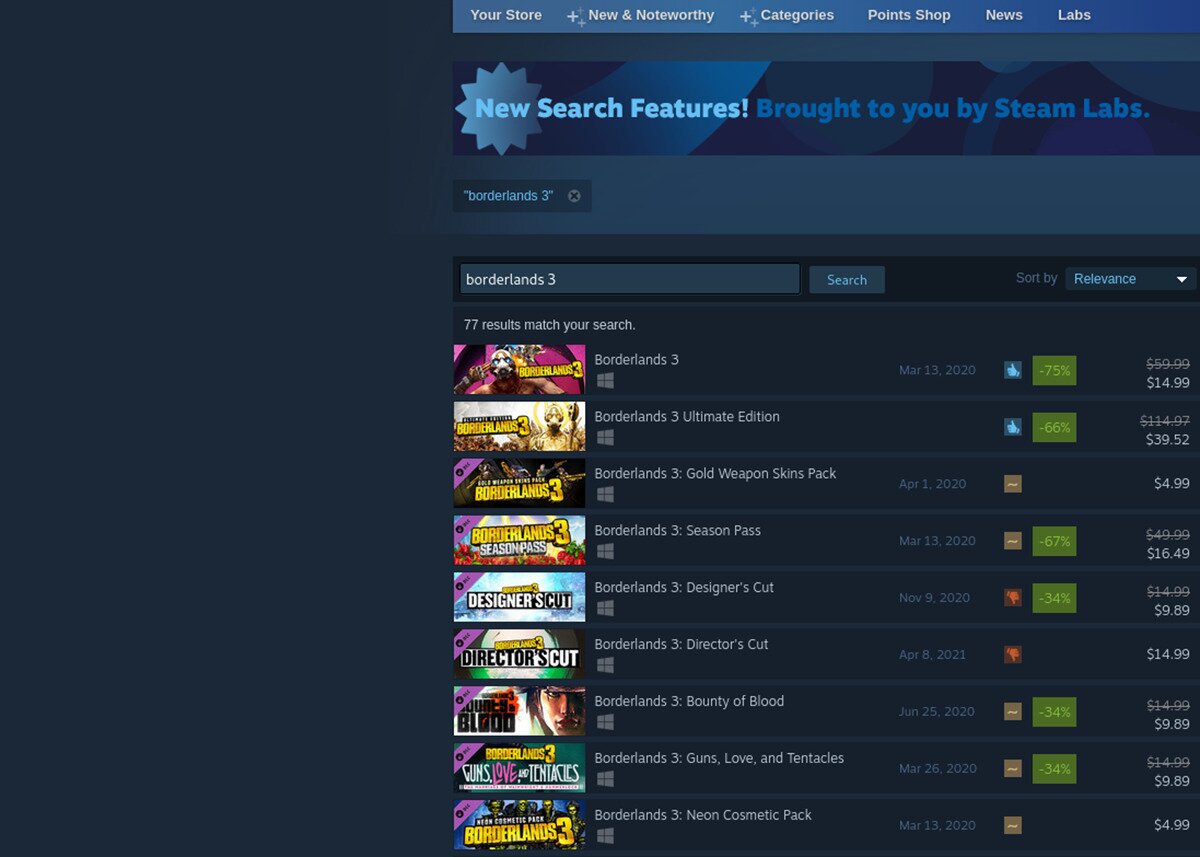Open the News tab

coord(1004,15)
